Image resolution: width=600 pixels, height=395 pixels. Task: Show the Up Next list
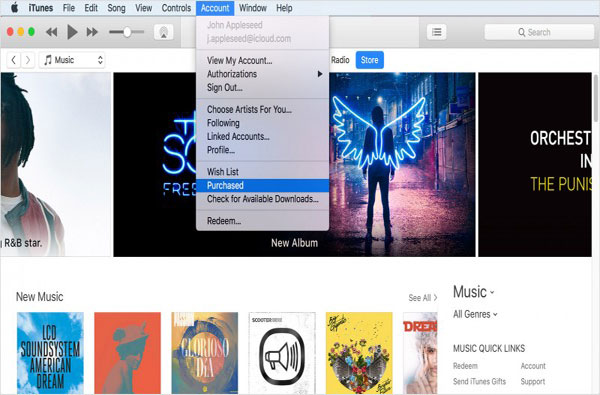(x=436, y=32)
